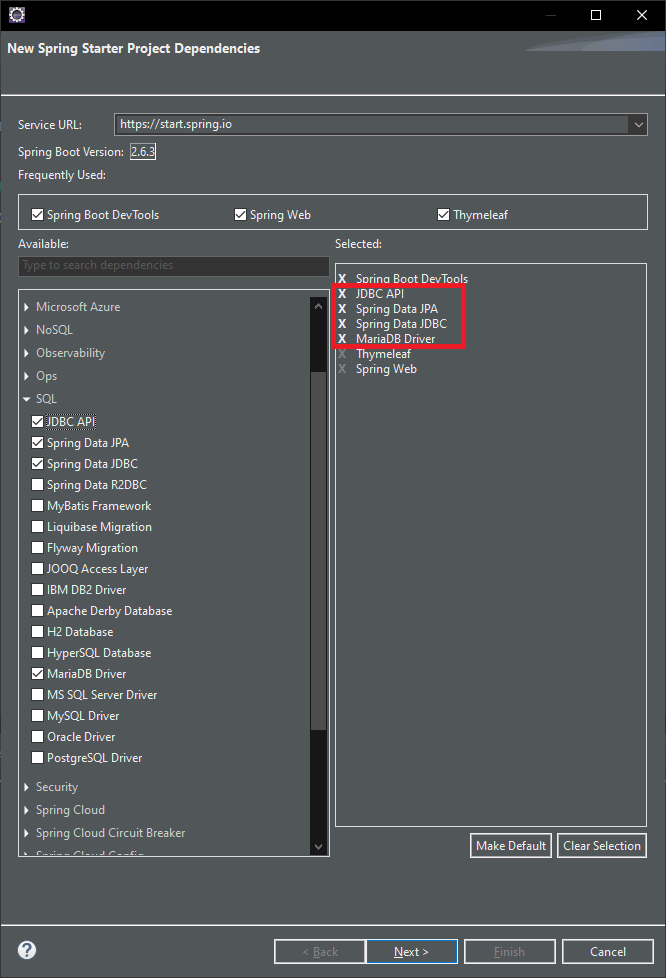
Task: Open the Service URL dropdown arrow
Action: [x=639, y=125]
